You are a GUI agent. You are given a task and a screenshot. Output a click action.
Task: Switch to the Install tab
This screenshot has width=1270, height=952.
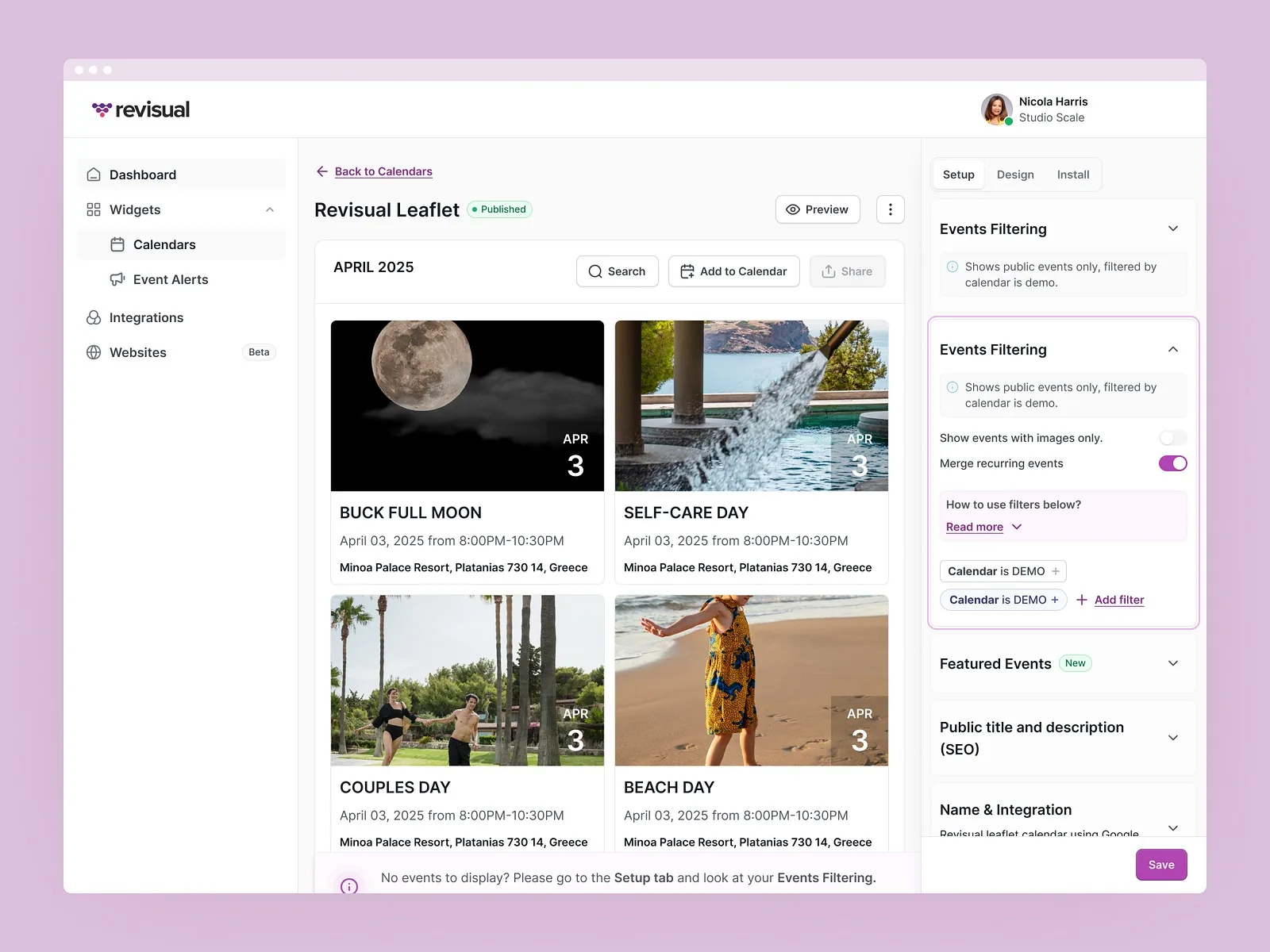point(1073,175)
